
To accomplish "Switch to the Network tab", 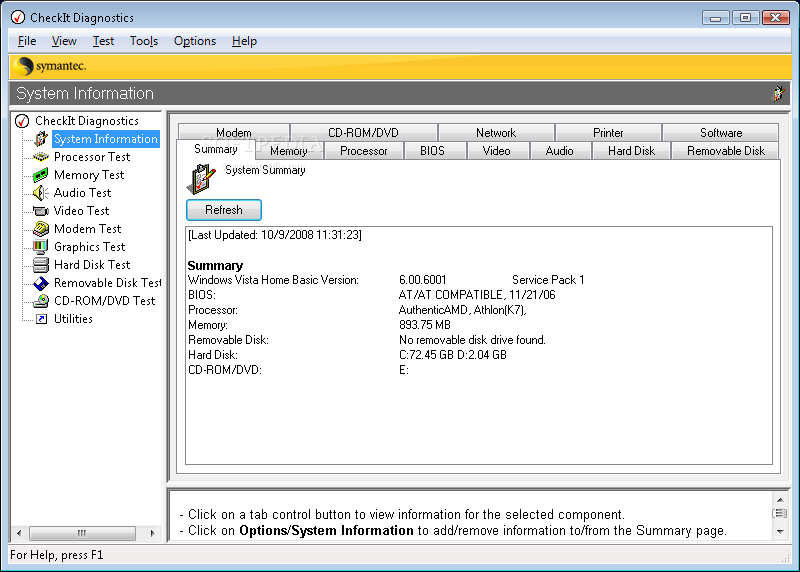I will [496, 133].
